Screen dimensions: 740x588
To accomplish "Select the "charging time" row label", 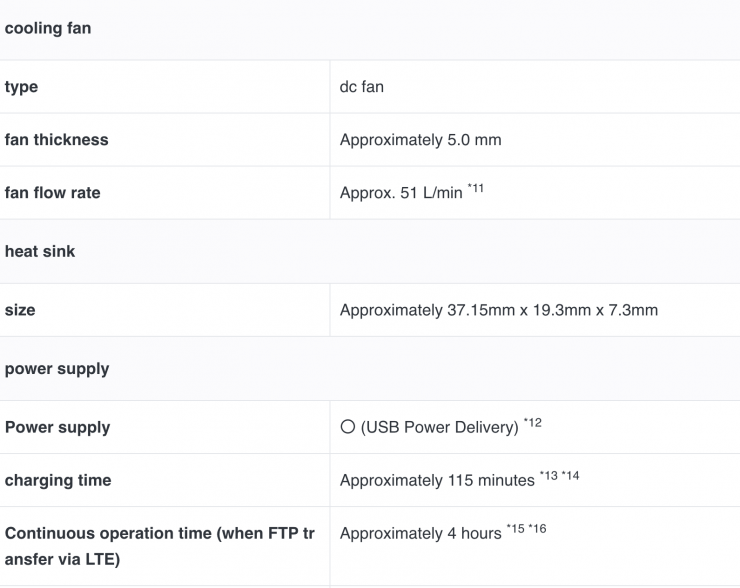I will pos(58,480).
